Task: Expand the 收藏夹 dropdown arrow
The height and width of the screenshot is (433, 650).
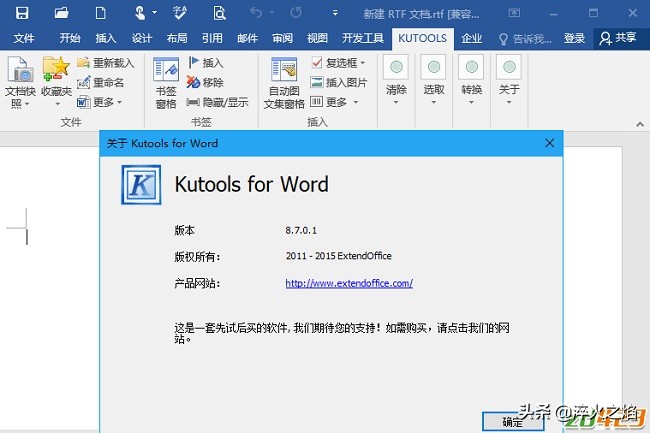Action: pos(57,104)
